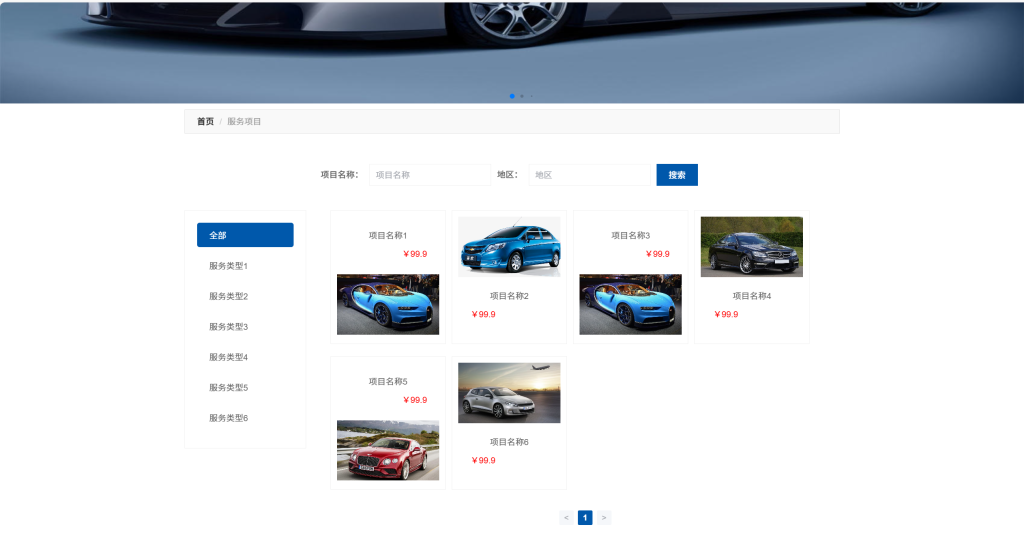Click the ¥99.9 price under 项目名称3
Screen dimensions: 1024x538
[x=657, y=254]
